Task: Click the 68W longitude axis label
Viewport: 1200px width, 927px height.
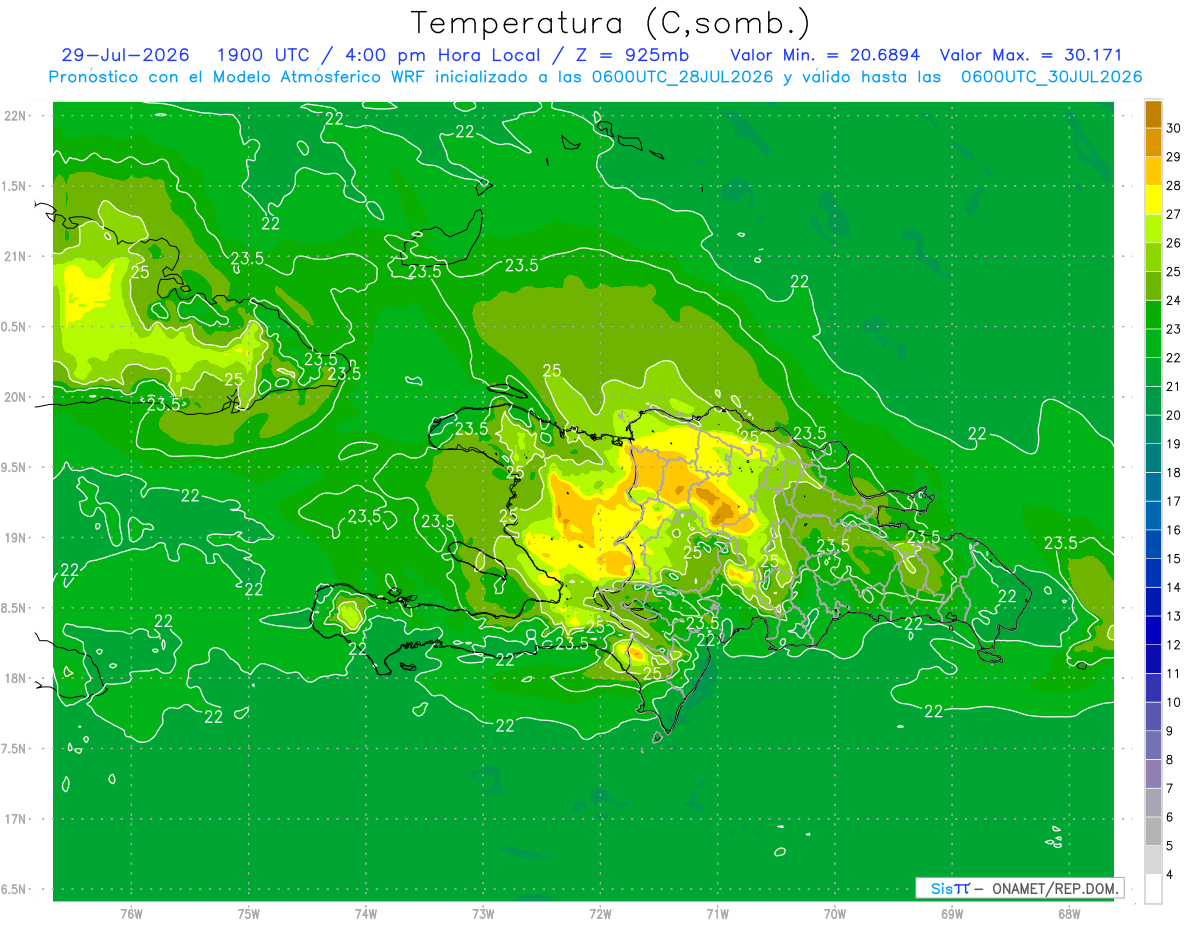Action: click(x=1068, y=913)
